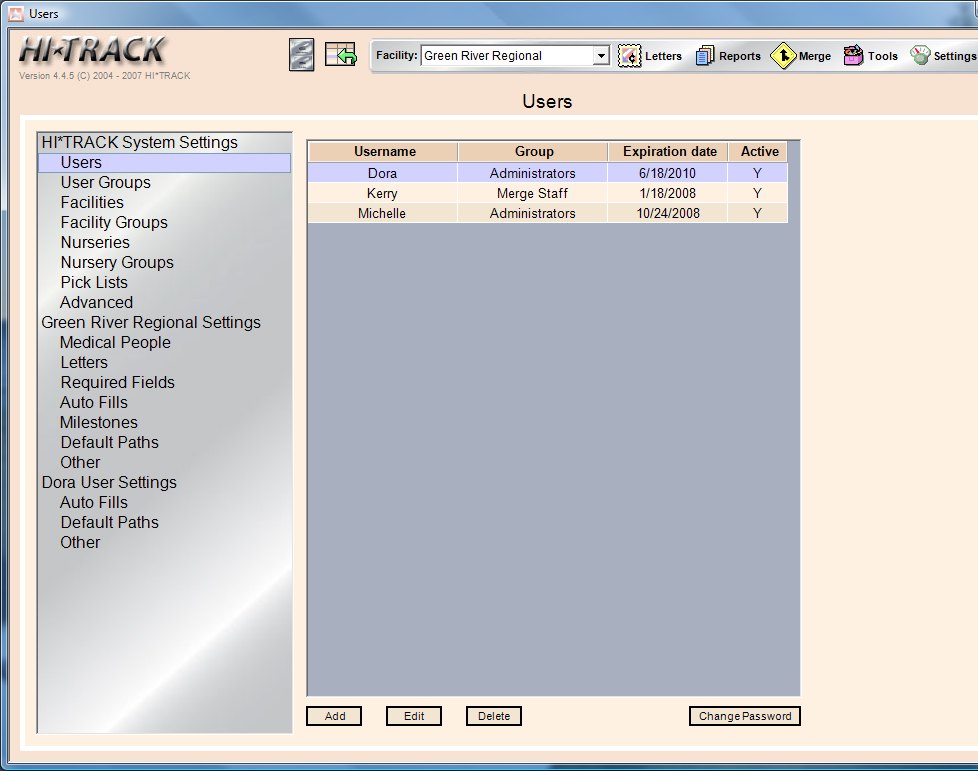The height and width of the screenshot is (771, 978).
Task: Open the Letters toolbar icon
Action: click(x=629, y=56)
